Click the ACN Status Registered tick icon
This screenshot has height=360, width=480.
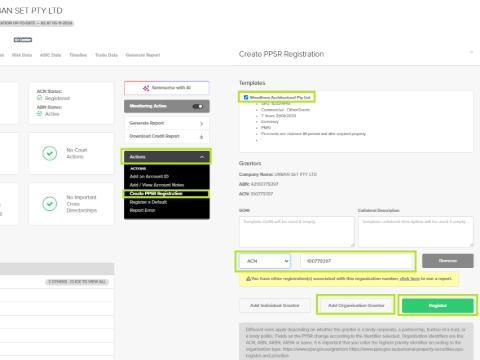(40, 98)
